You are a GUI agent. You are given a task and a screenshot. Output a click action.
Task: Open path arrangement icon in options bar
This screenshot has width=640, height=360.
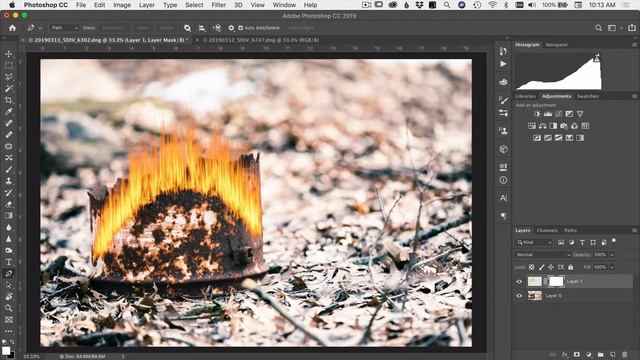(217, 28)
